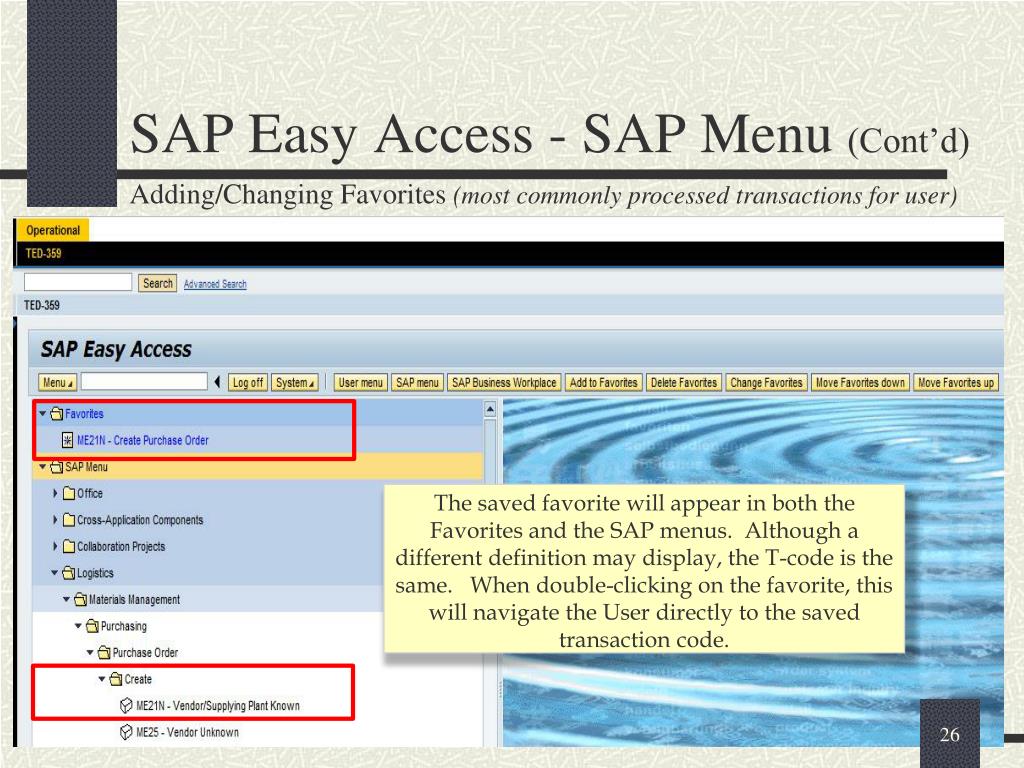Image resolution: width=1024 pixels, height=768 pixels.
Task: Open the Advanced Search link
Action: click(215, 284)
